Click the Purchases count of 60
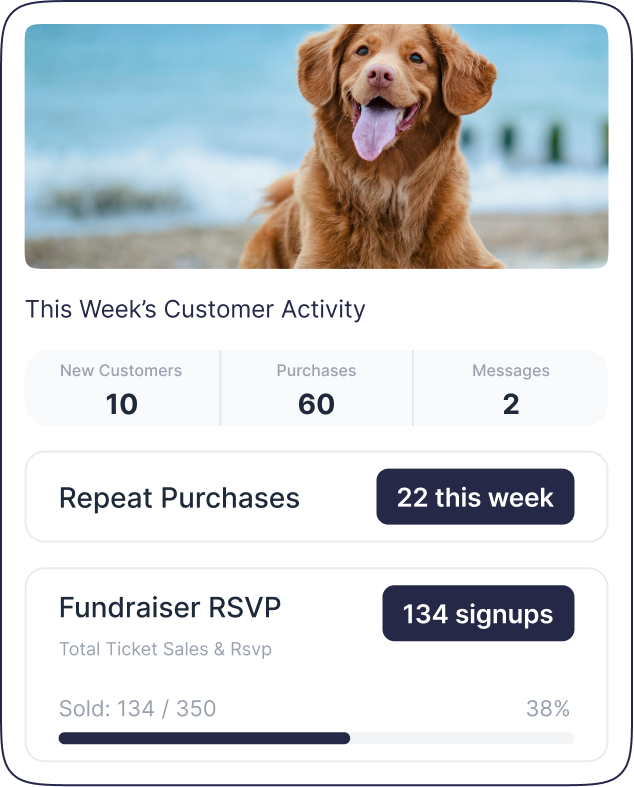 tap(316, 404)
